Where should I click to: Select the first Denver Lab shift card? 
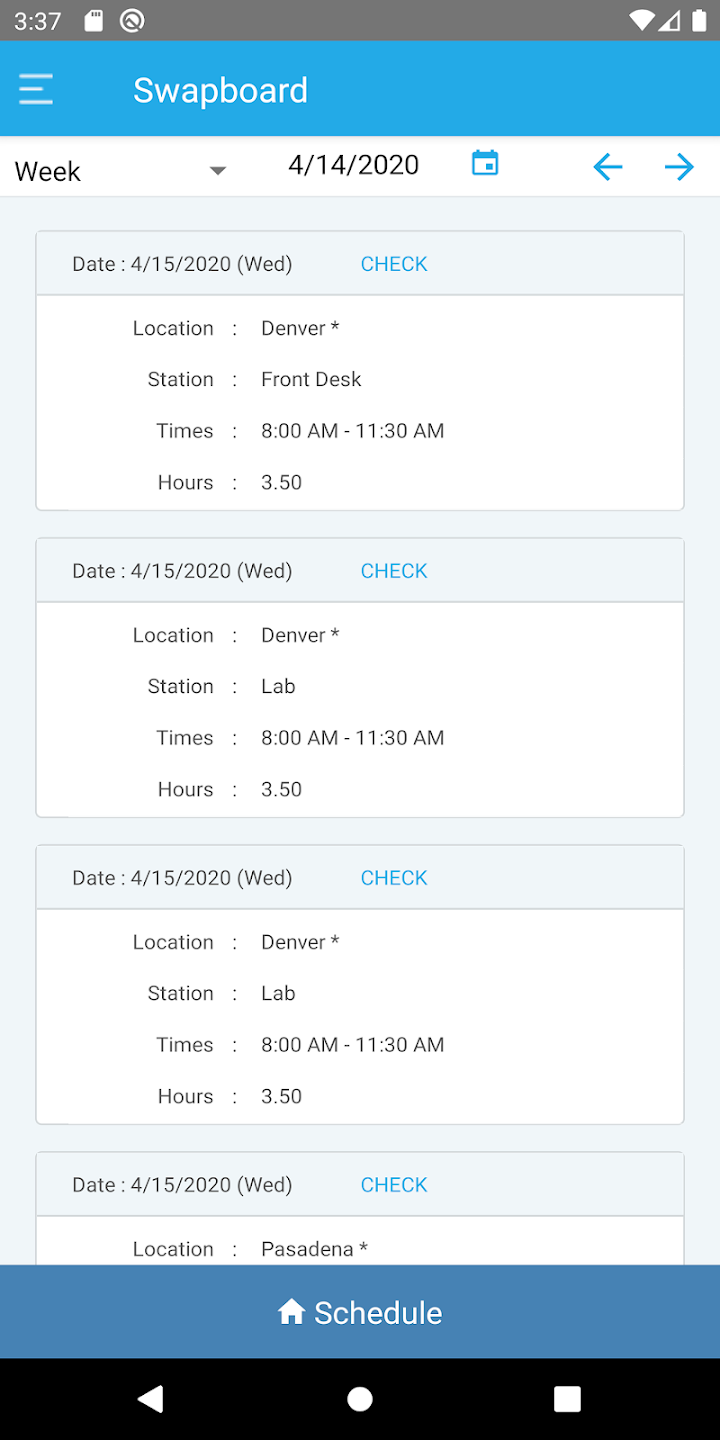coord(360,711)
